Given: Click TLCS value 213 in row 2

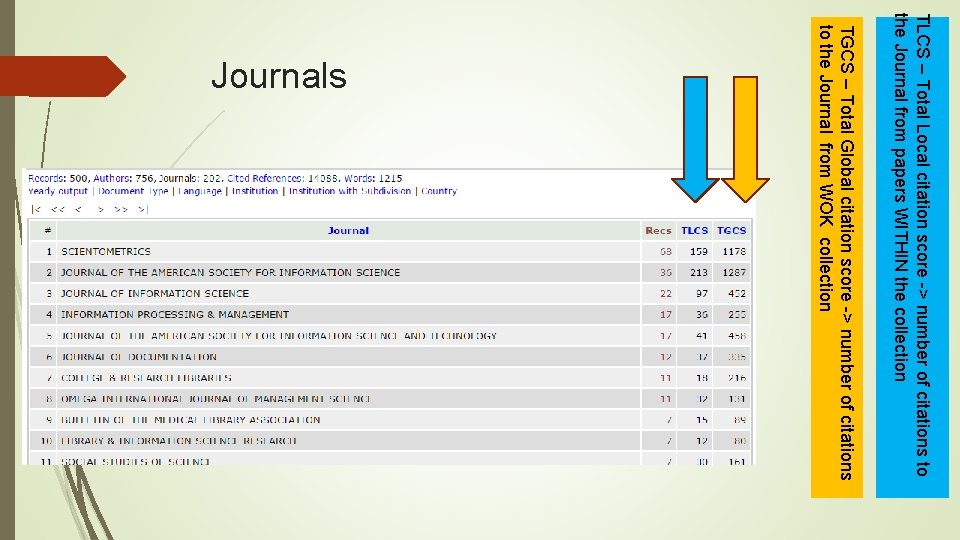Looking at the screenshot, I should pos(699,272).
